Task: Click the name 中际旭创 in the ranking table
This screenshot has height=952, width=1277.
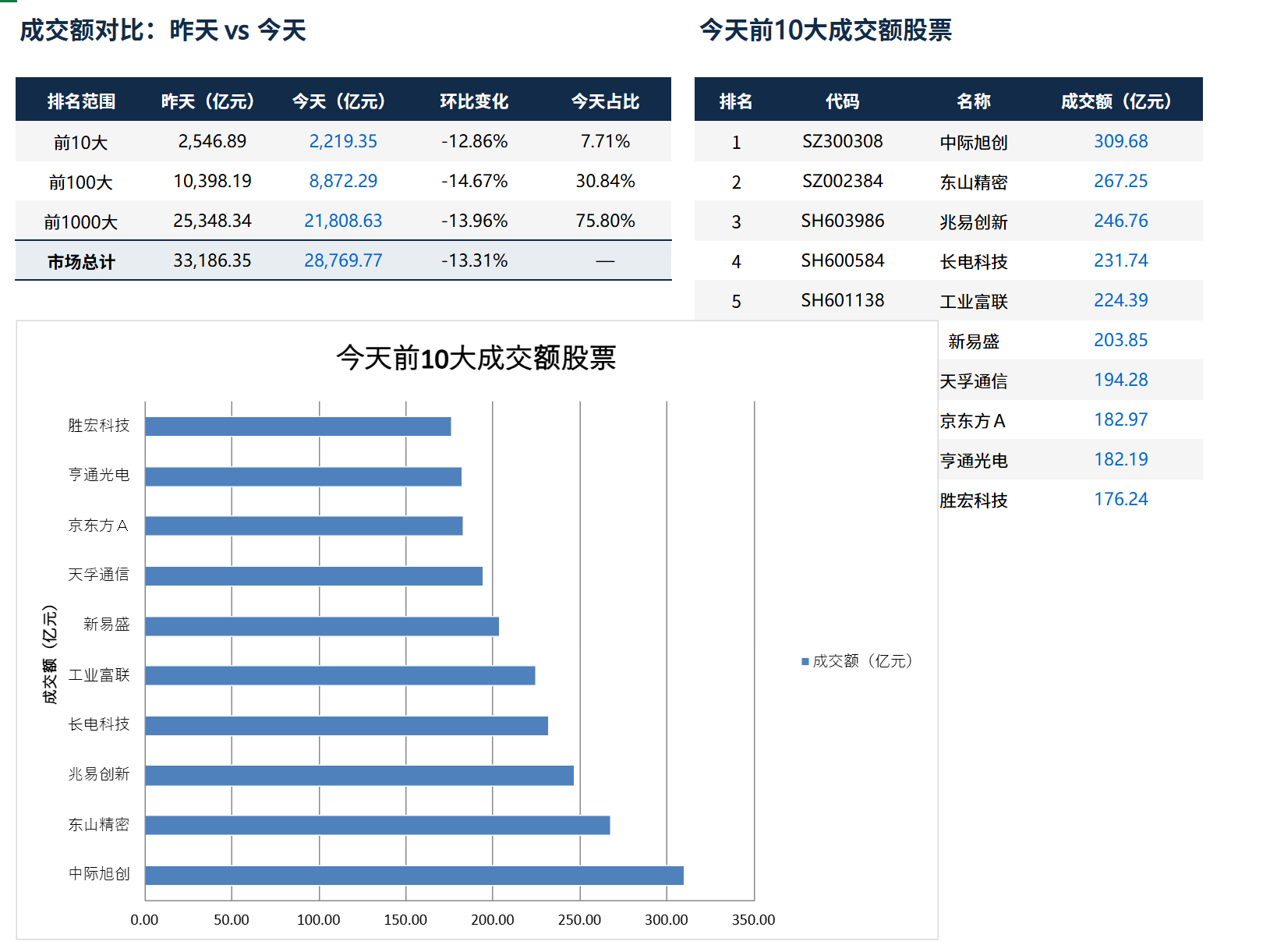Action: tap(974, 142)
